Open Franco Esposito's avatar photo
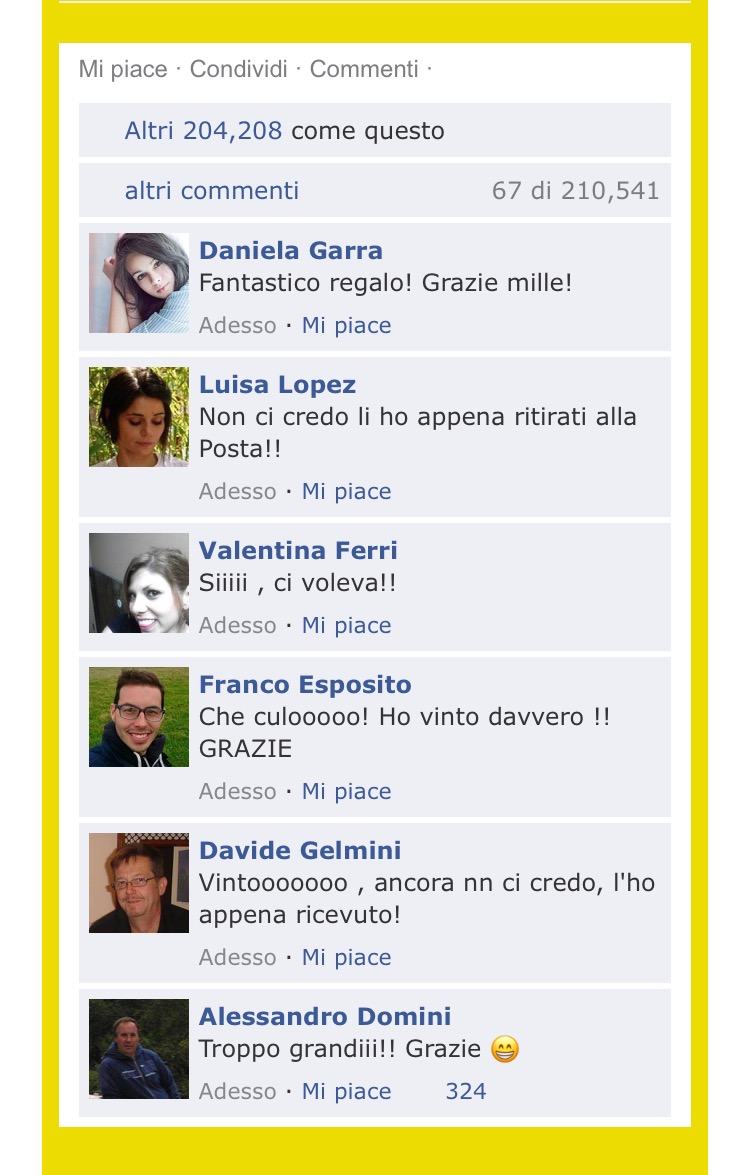Screen dimensions: 750x1175 139,717
